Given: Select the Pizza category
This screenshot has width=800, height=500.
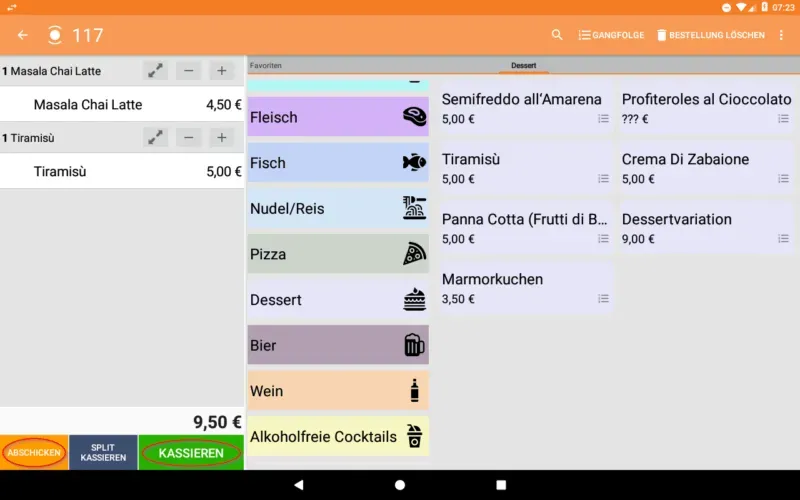Looking at the screenshot, I should tap(338, 254).
